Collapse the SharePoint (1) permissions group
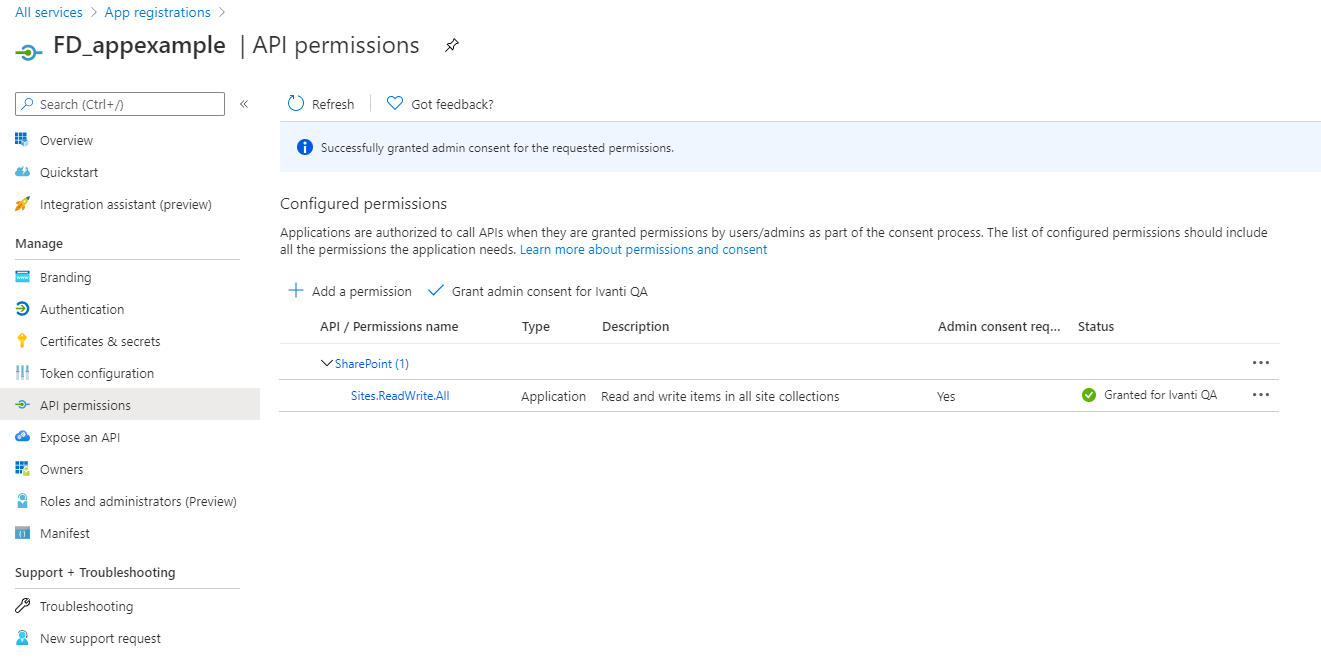Image resolution: width=1321 pixels, height=668 pixels. [x=327, y=363]
